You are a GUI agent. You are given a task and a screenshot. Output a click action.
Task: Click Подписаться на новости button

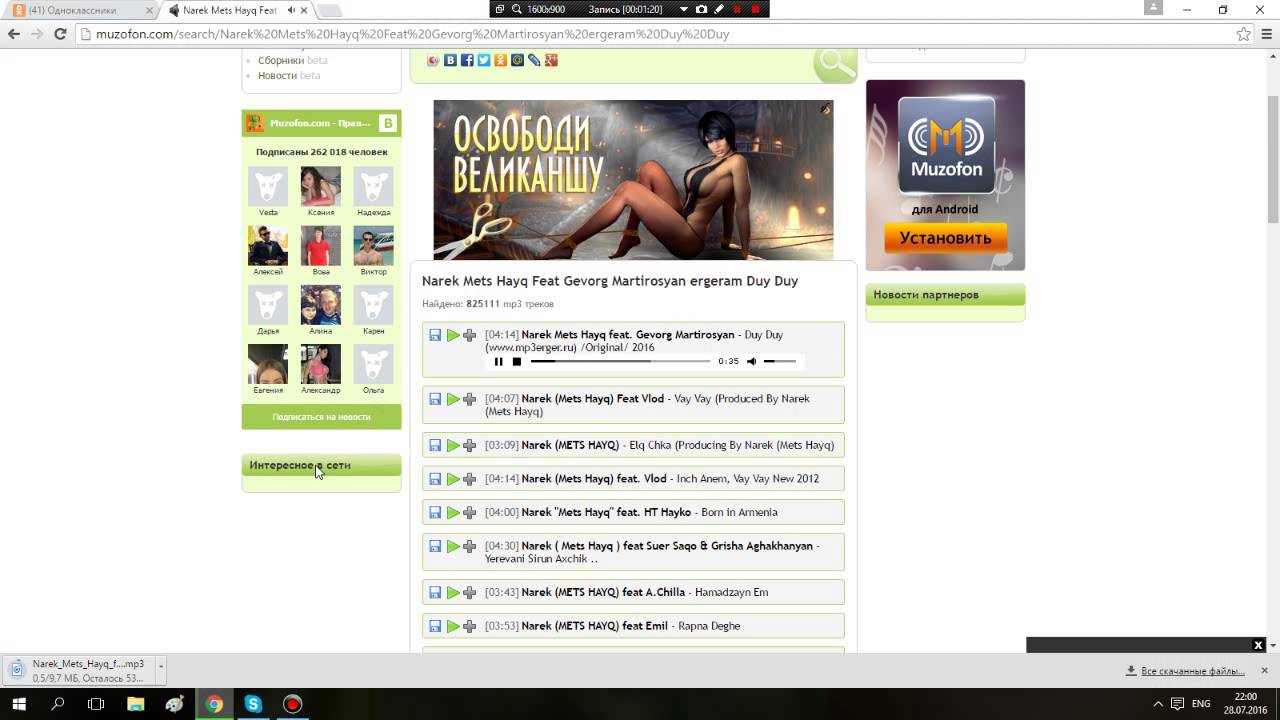(321, 417)
